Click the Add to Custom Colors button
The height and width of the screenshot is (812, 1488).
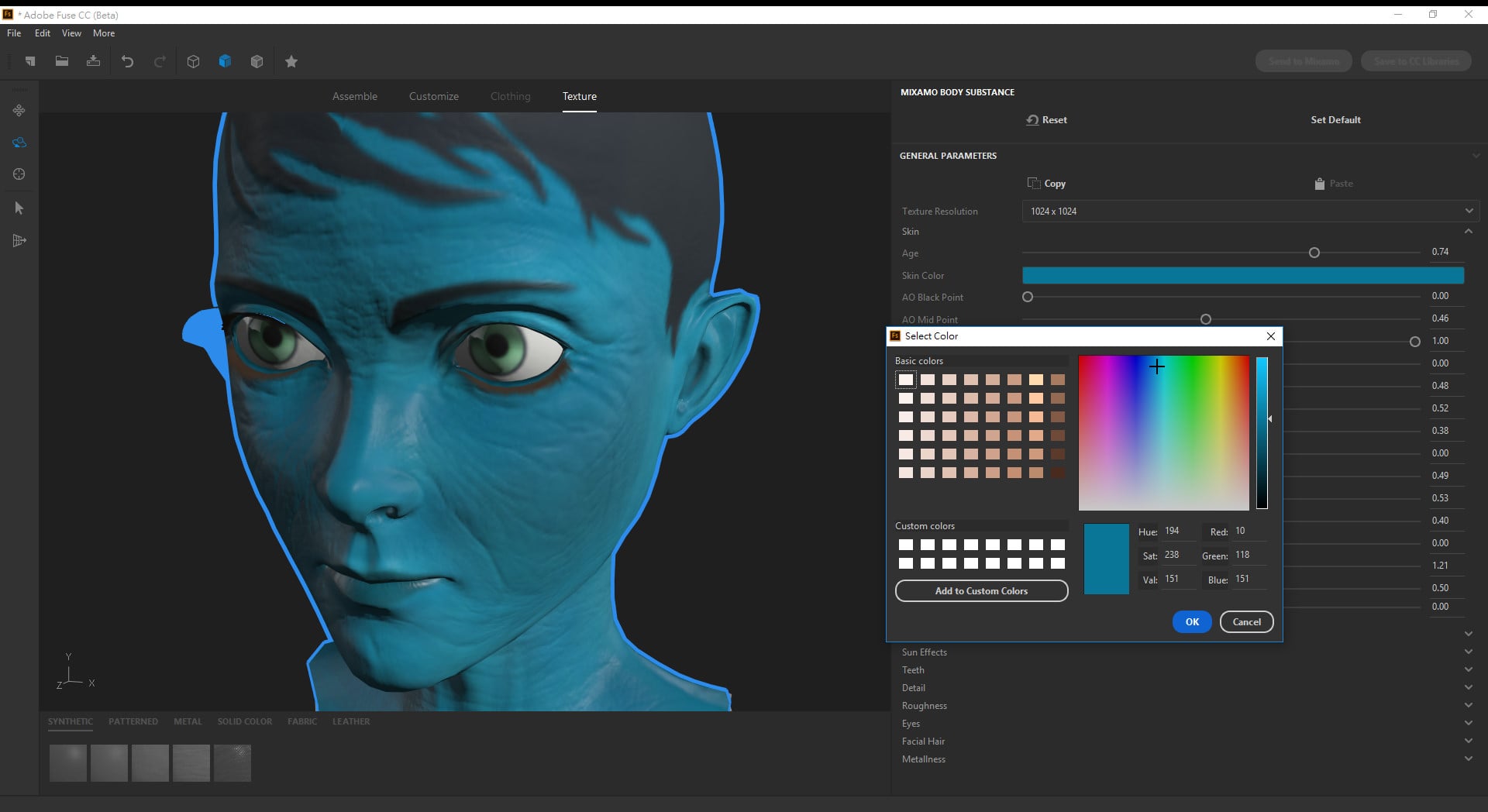coord(981,590)
